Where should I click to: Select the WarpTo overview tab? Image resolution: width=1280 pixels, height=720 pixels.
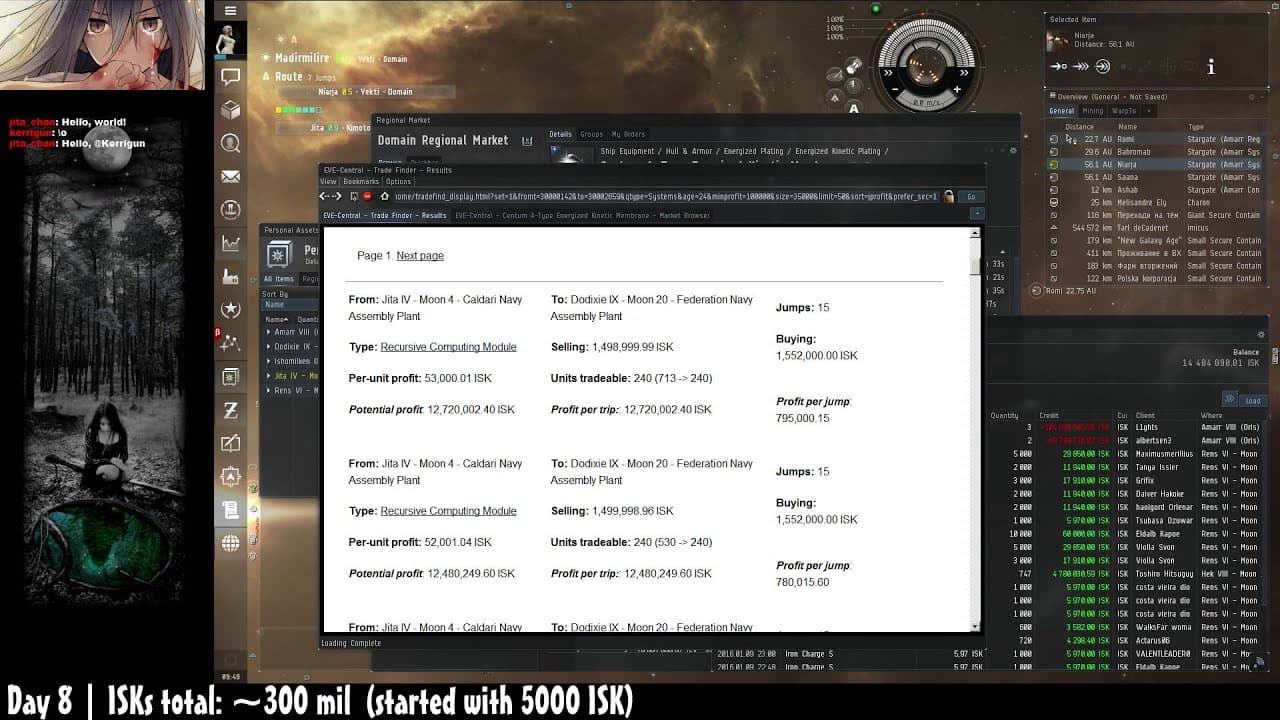coord(1124,111)
